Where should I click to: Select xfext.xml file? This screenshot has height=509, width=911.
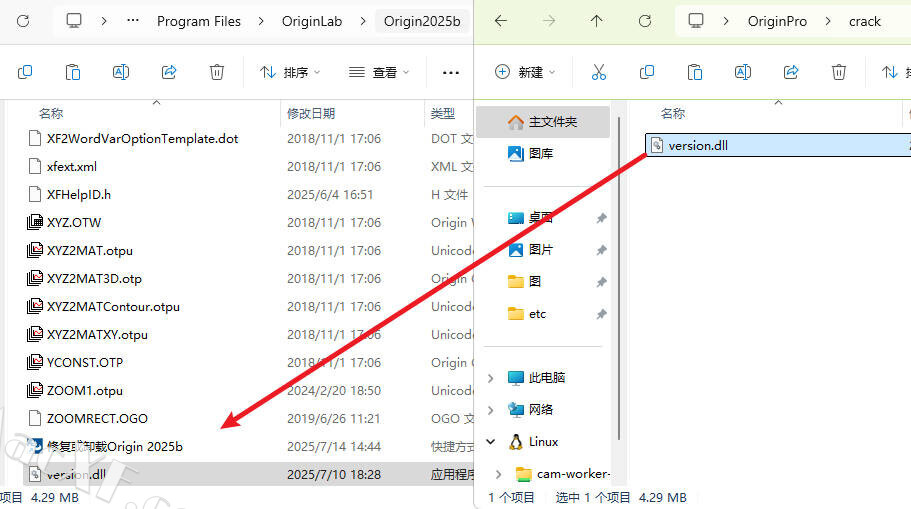point(71,166)
